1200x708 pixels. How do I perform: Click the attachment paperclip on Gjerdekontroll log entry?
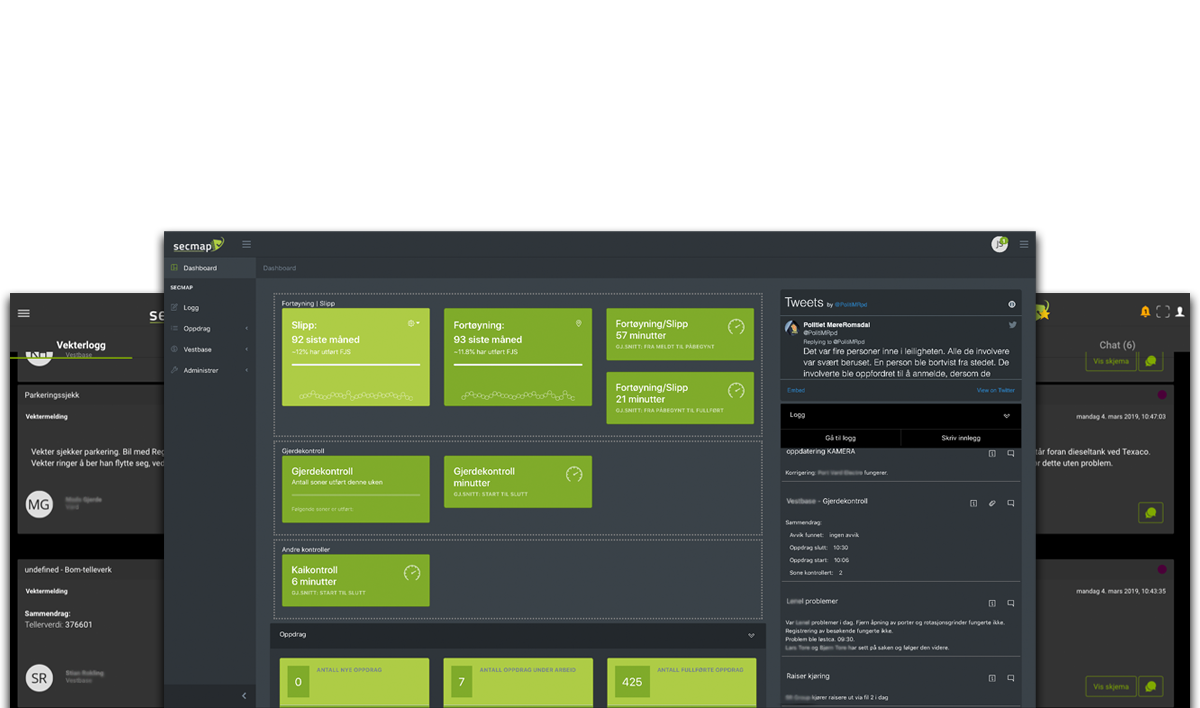point(992,503)
